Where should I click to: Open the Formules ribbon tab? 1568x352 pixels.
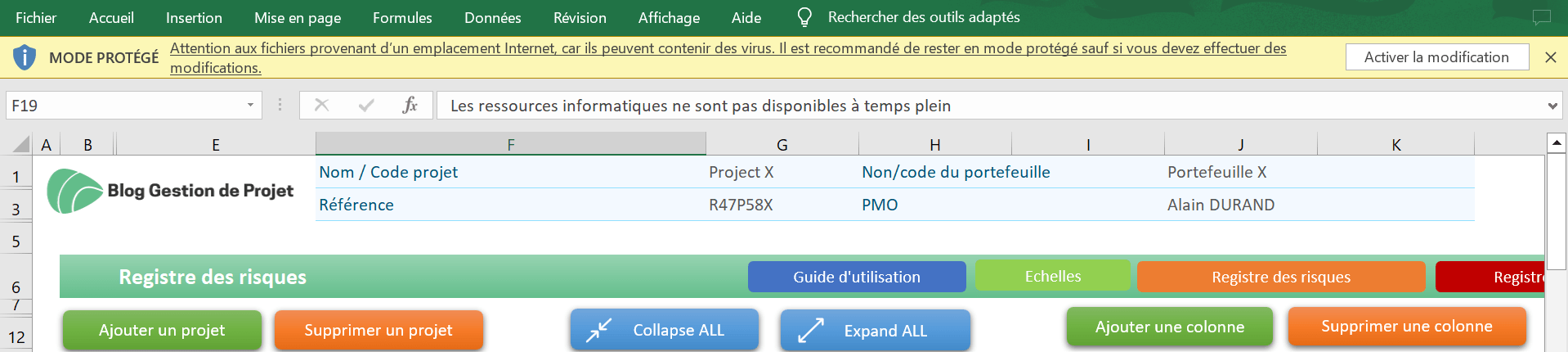click(x=402, y=17)
